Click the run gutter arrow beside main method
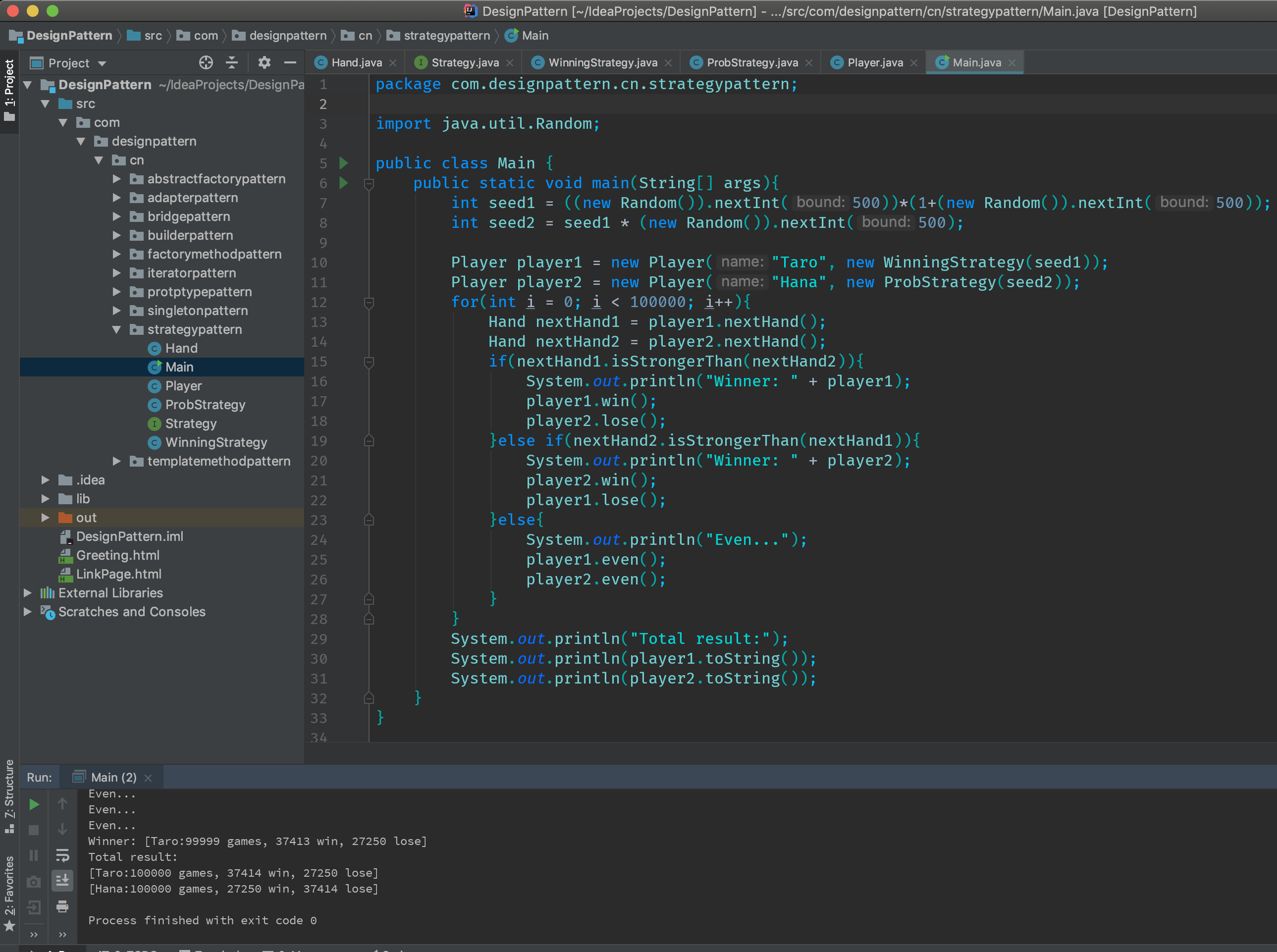 (343, 183)
